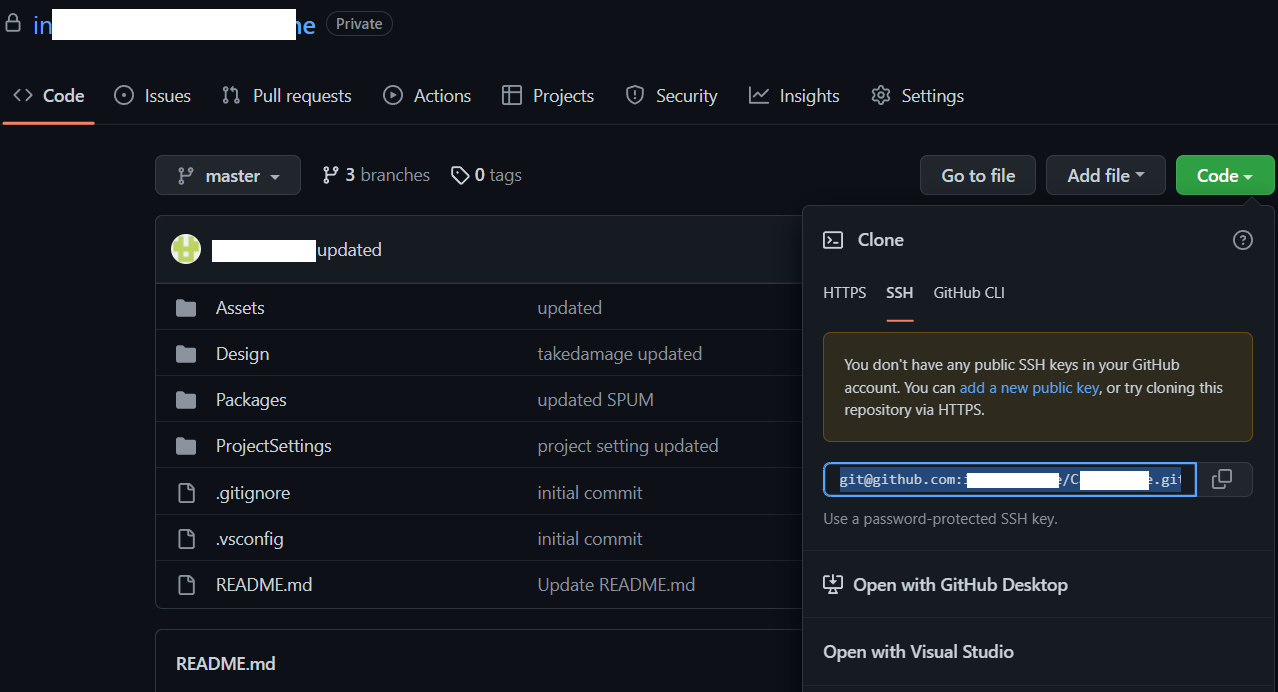
Task: Click the README.md file icon
Action: [x=186, y=585]
